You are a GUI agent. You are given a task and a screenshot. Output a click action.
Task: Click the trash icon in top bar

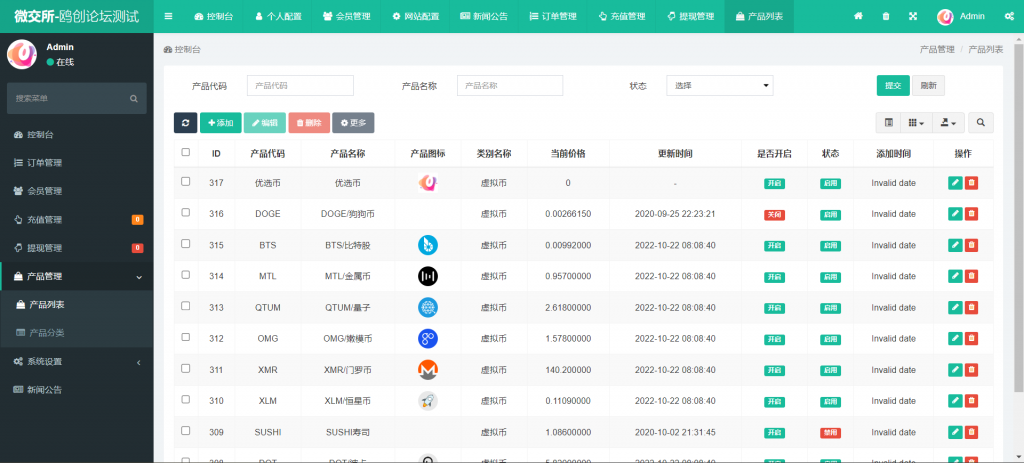pyautogui.click(x=886, y=16)
